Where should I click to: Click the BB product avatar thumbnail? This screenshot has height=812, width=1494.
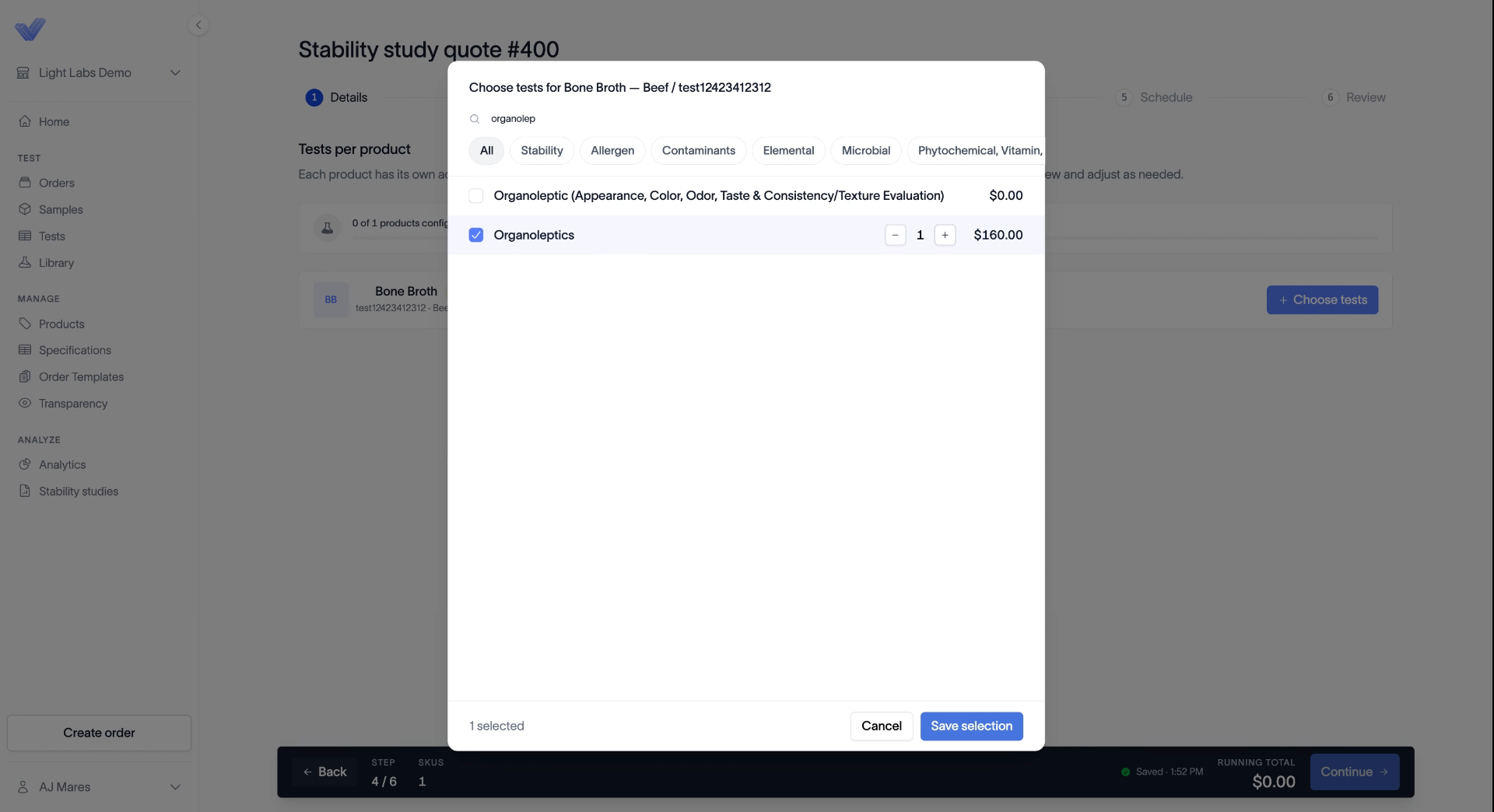331,299
